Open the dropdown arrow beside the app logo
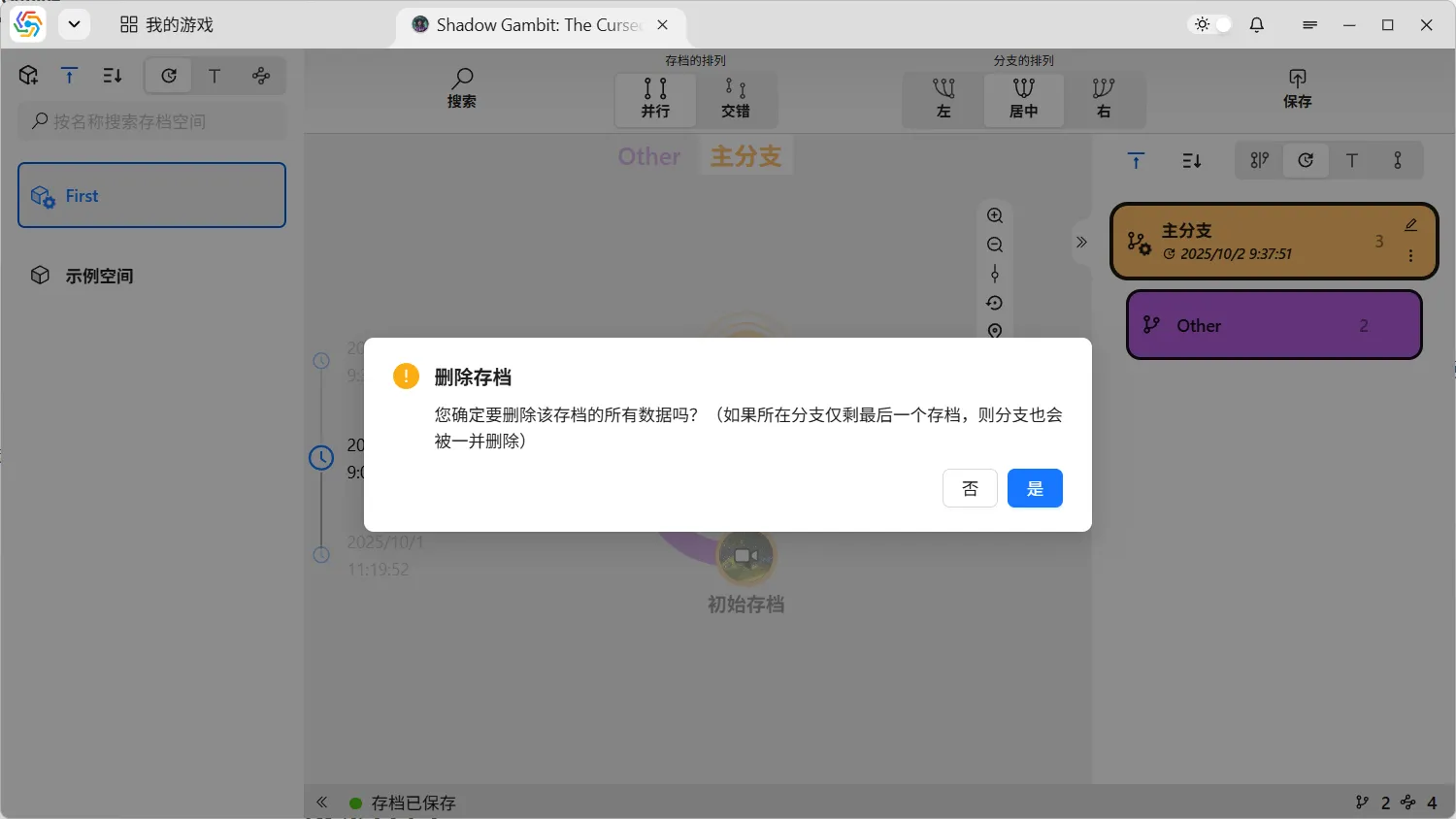The image size is (1456, 819). coord(74,24)
